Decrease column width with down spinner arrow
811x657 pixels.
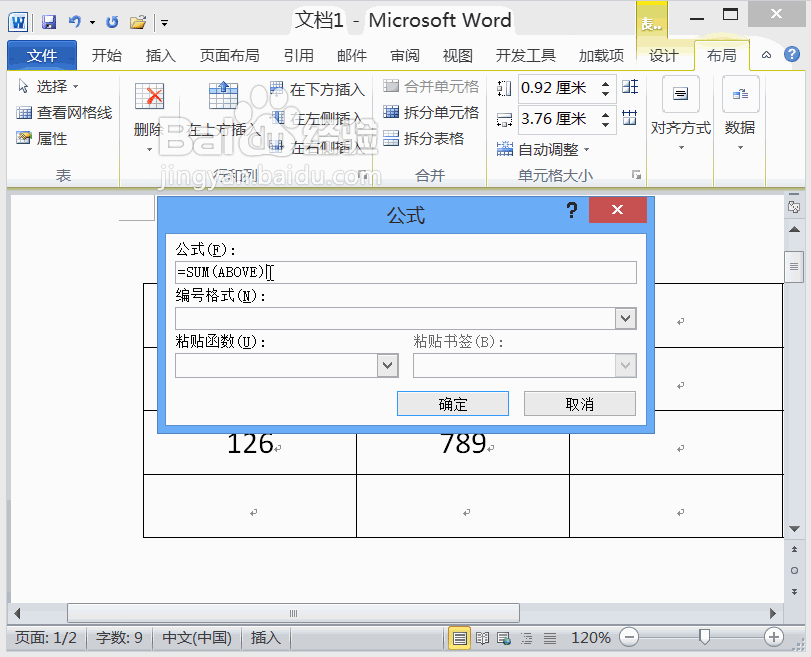coord(606,125)
